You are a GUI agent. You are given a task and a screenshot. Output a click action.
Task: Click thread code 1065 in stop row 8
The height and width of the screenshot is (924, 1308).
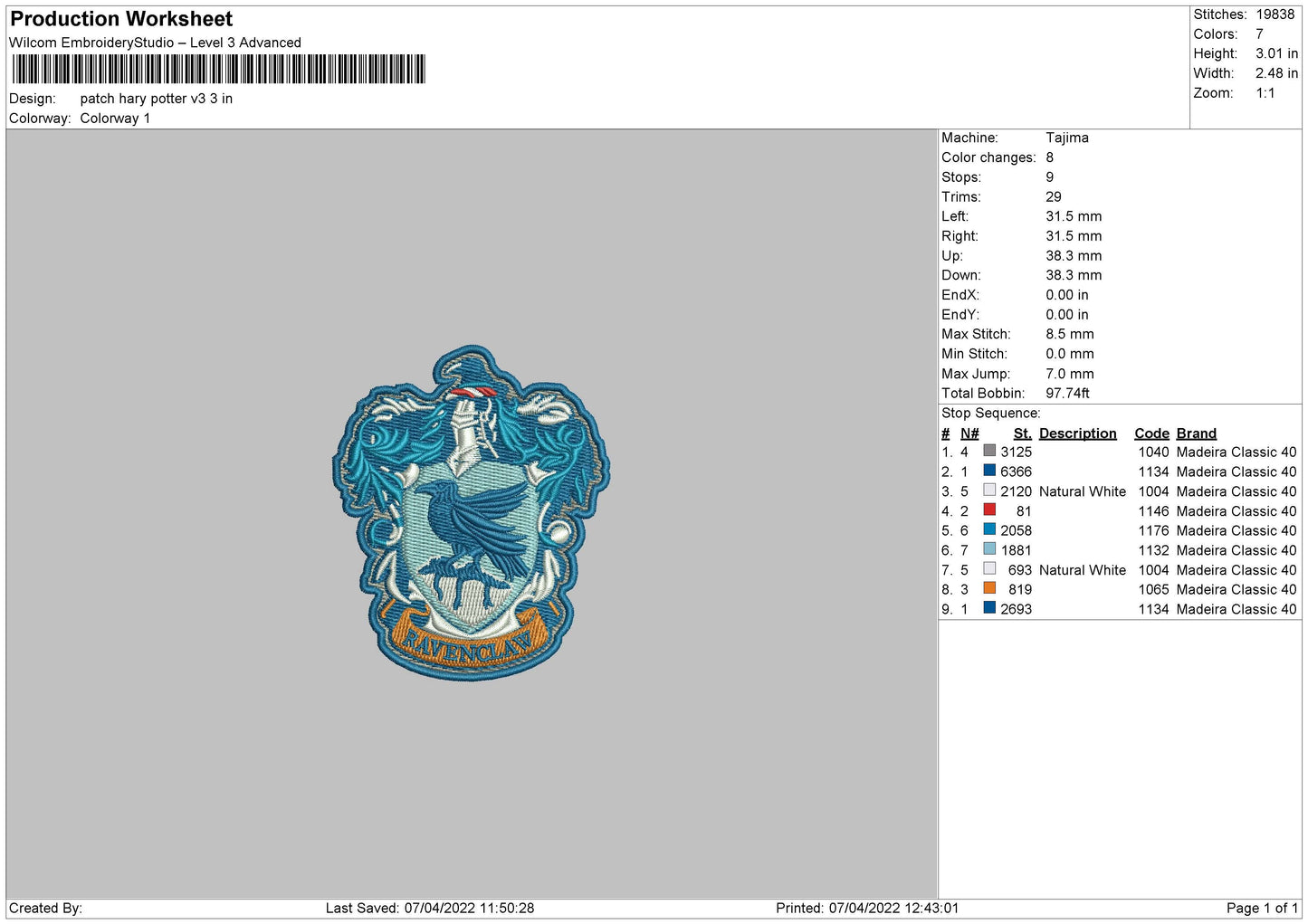(1153, 589)
